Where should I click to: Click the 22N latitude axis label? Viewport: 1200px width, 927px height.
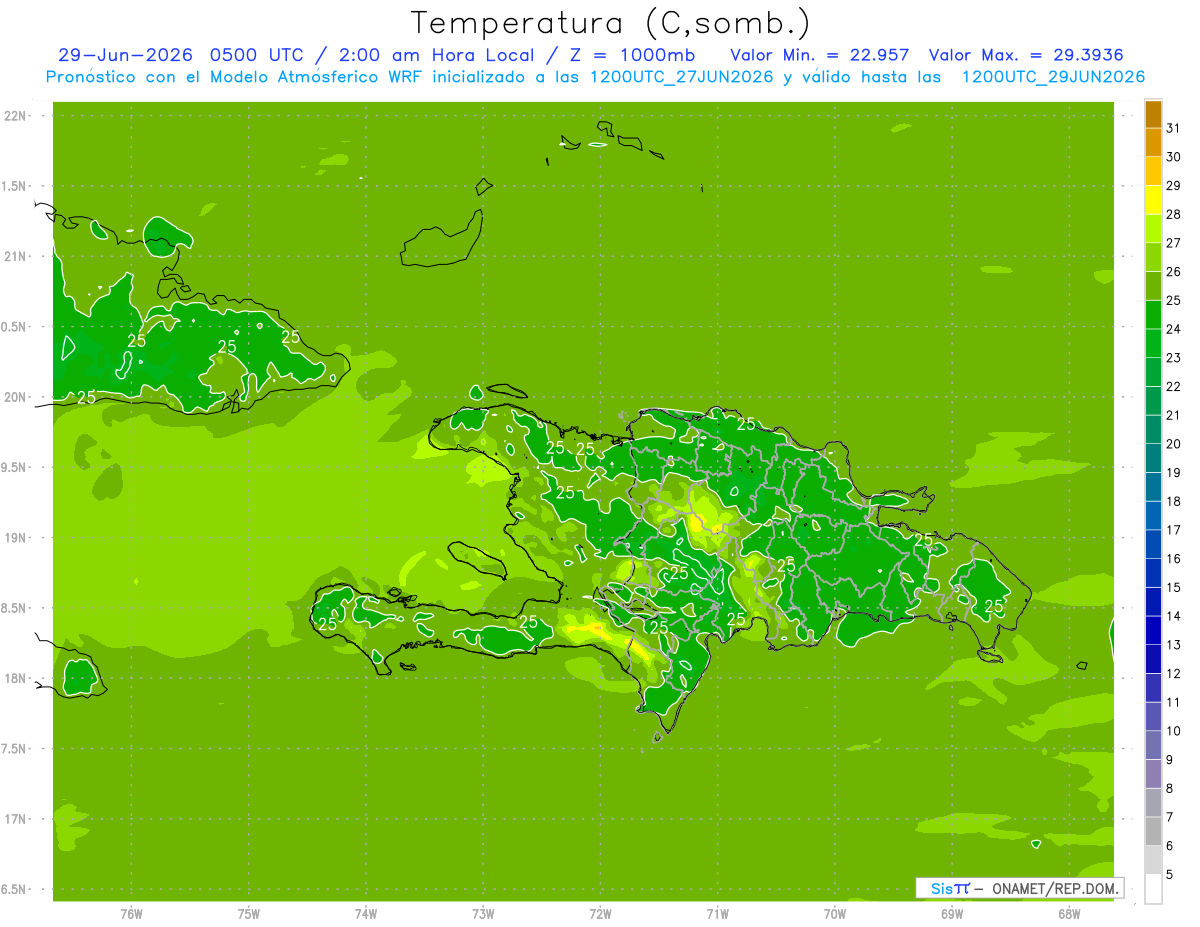[x=16, y=116]
